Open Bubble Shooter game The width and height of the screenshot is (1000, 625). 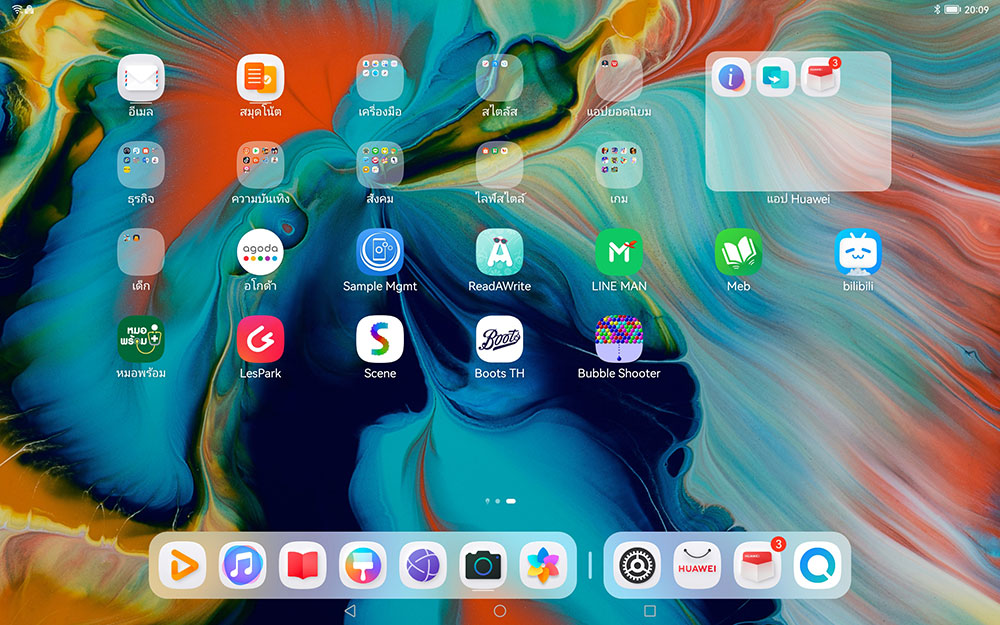pyautogui.click(x=619, y=340)
